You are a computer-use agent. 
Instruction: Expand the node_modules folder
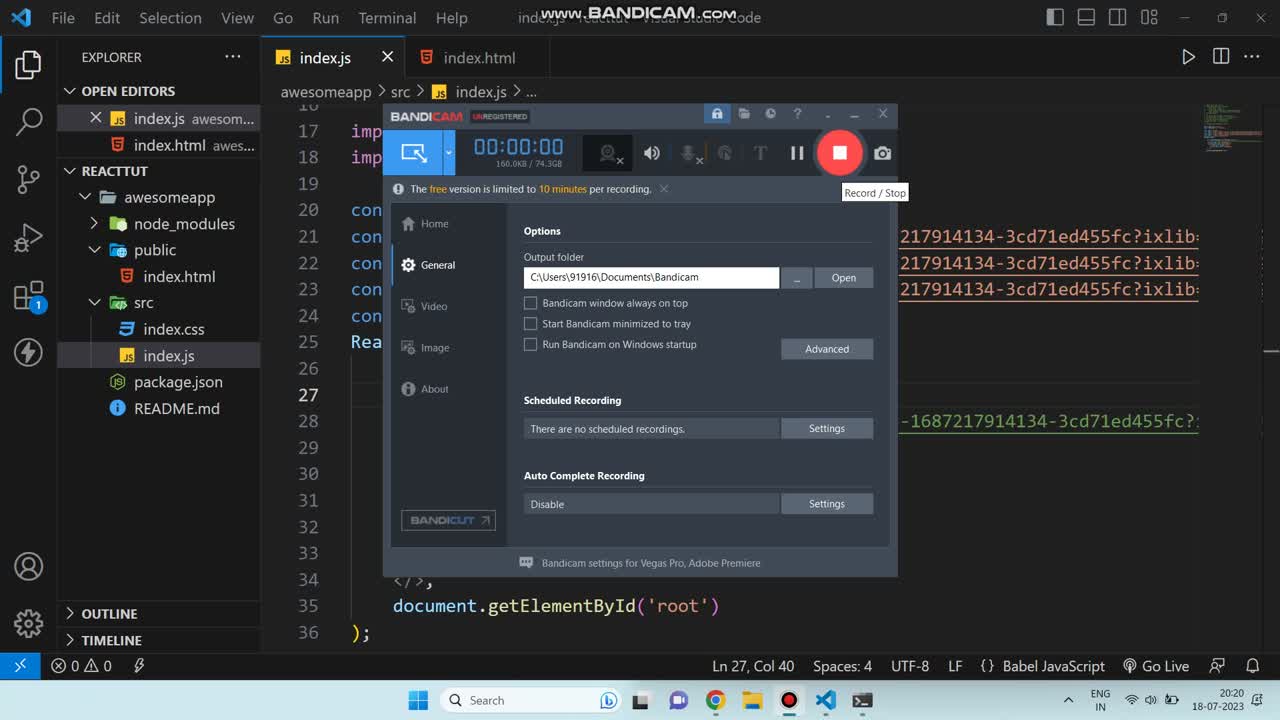[184, 224]
